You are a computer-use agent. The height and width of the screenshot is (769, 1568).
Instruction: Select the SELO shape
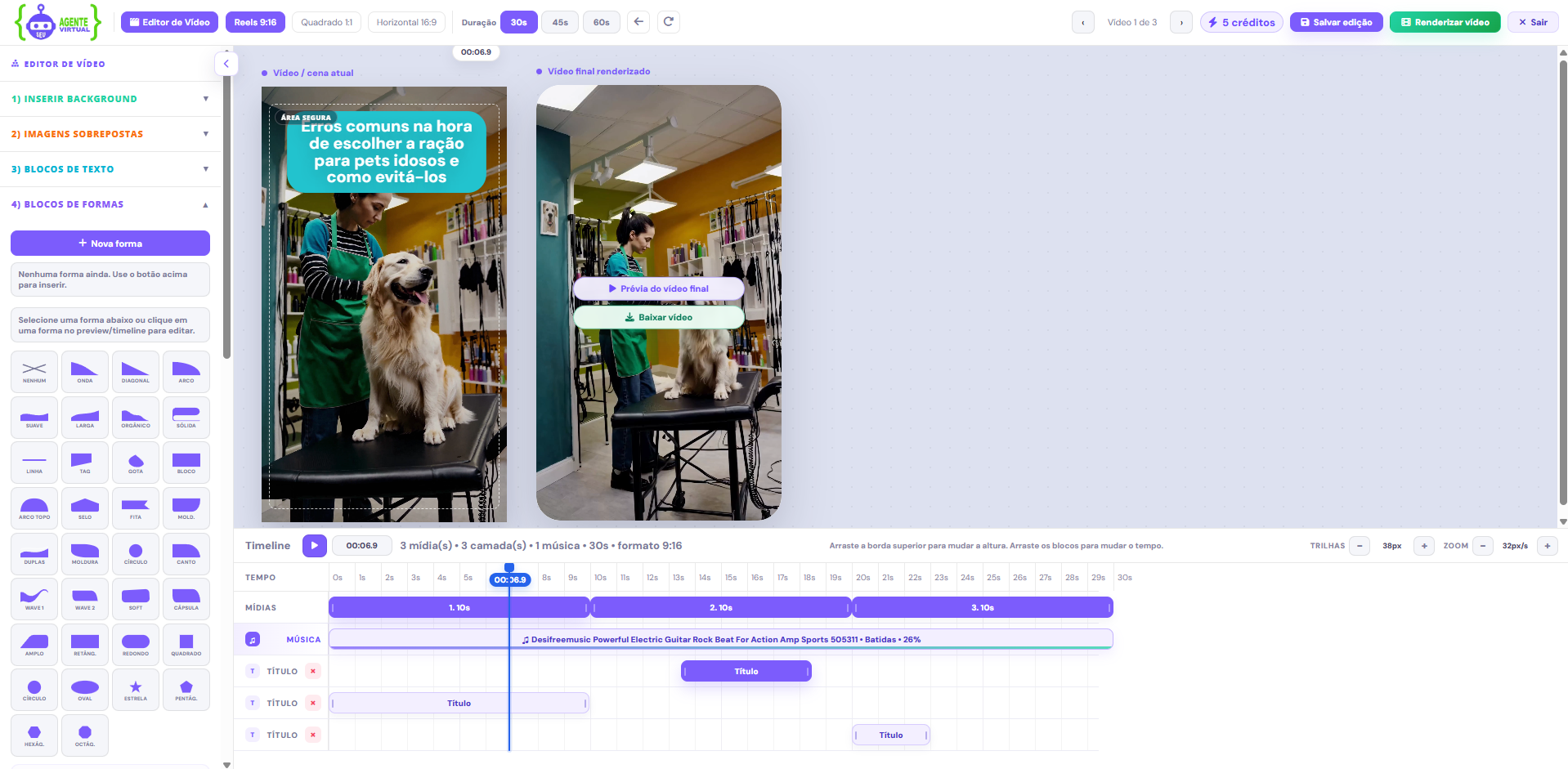coord(85,508)
